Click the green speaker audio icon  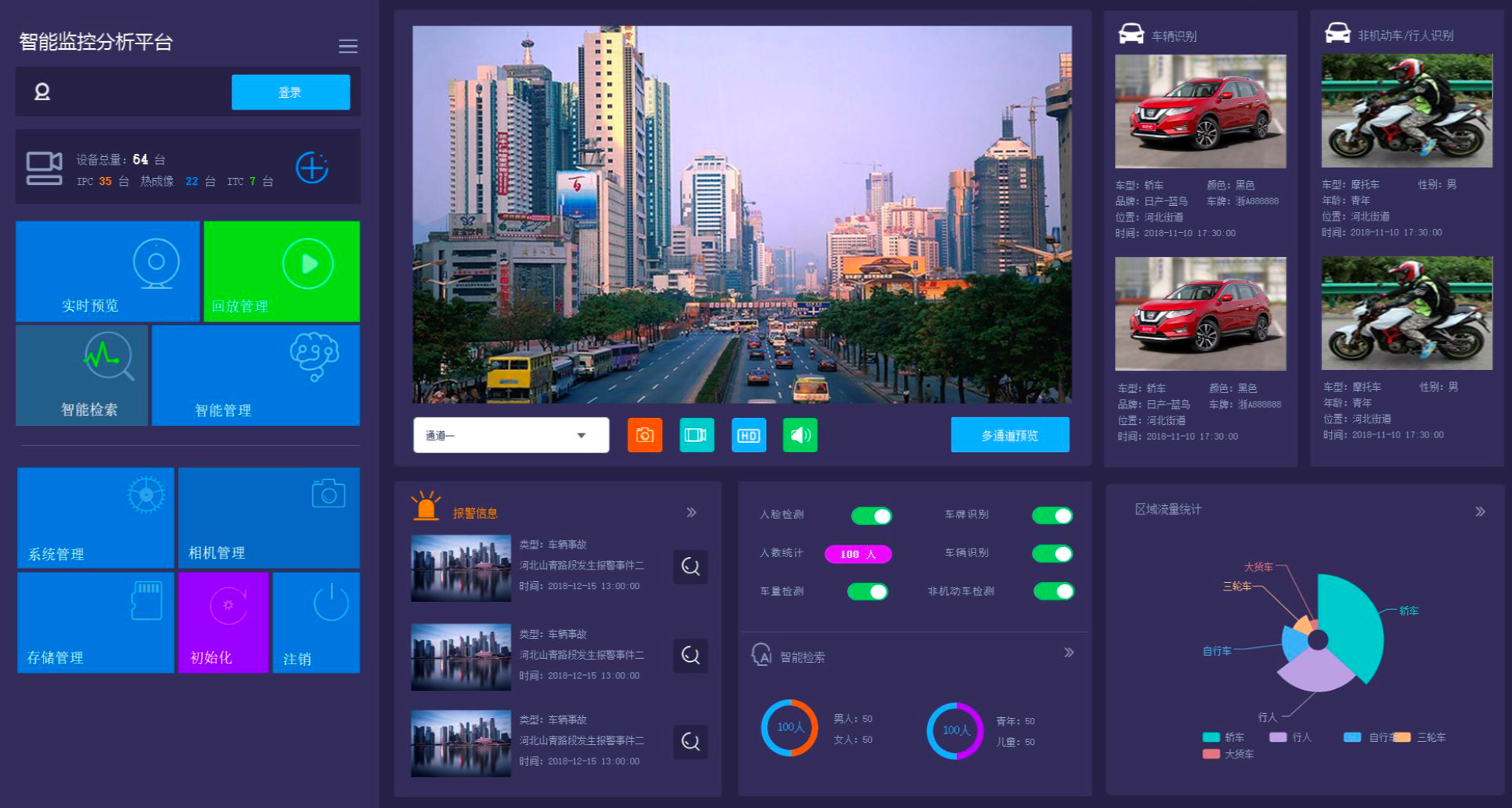[x=800, y=435]
